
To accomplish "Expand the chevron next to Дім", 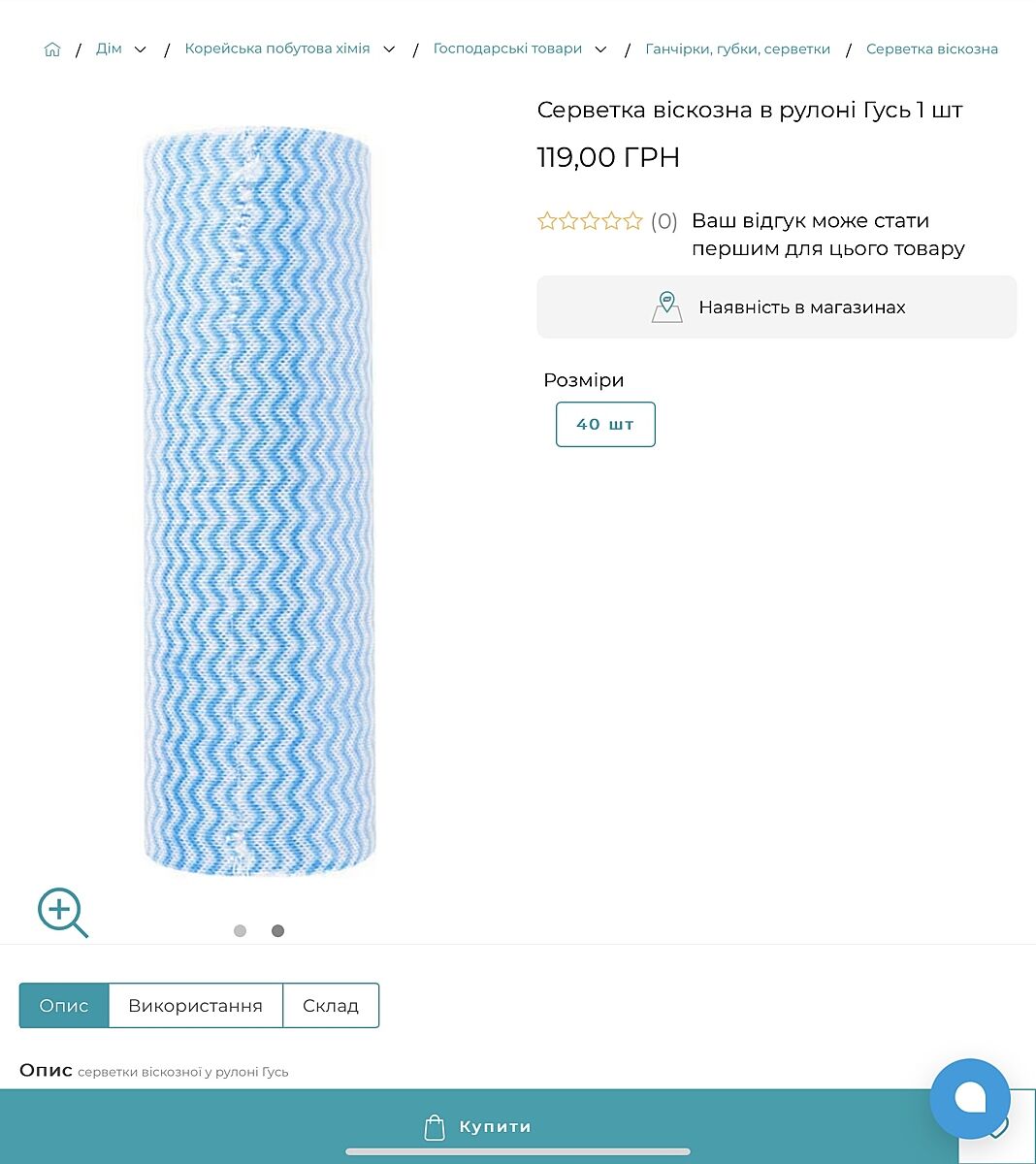I will coord(141,49).
